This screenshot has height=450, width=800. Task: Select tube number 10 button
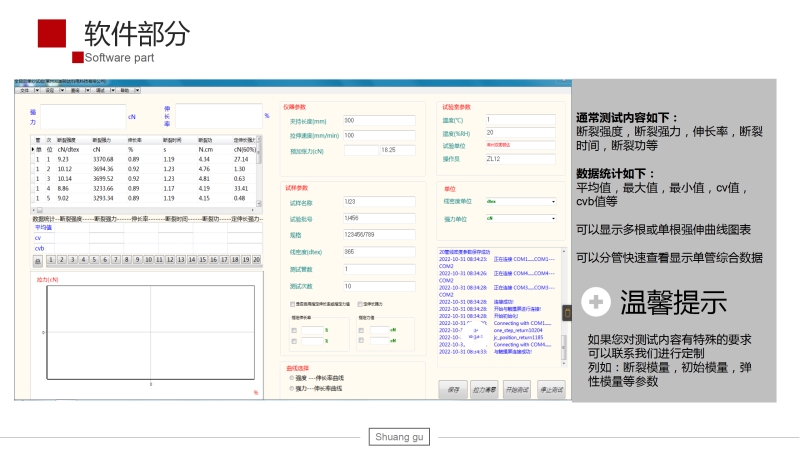click(147, 260)
